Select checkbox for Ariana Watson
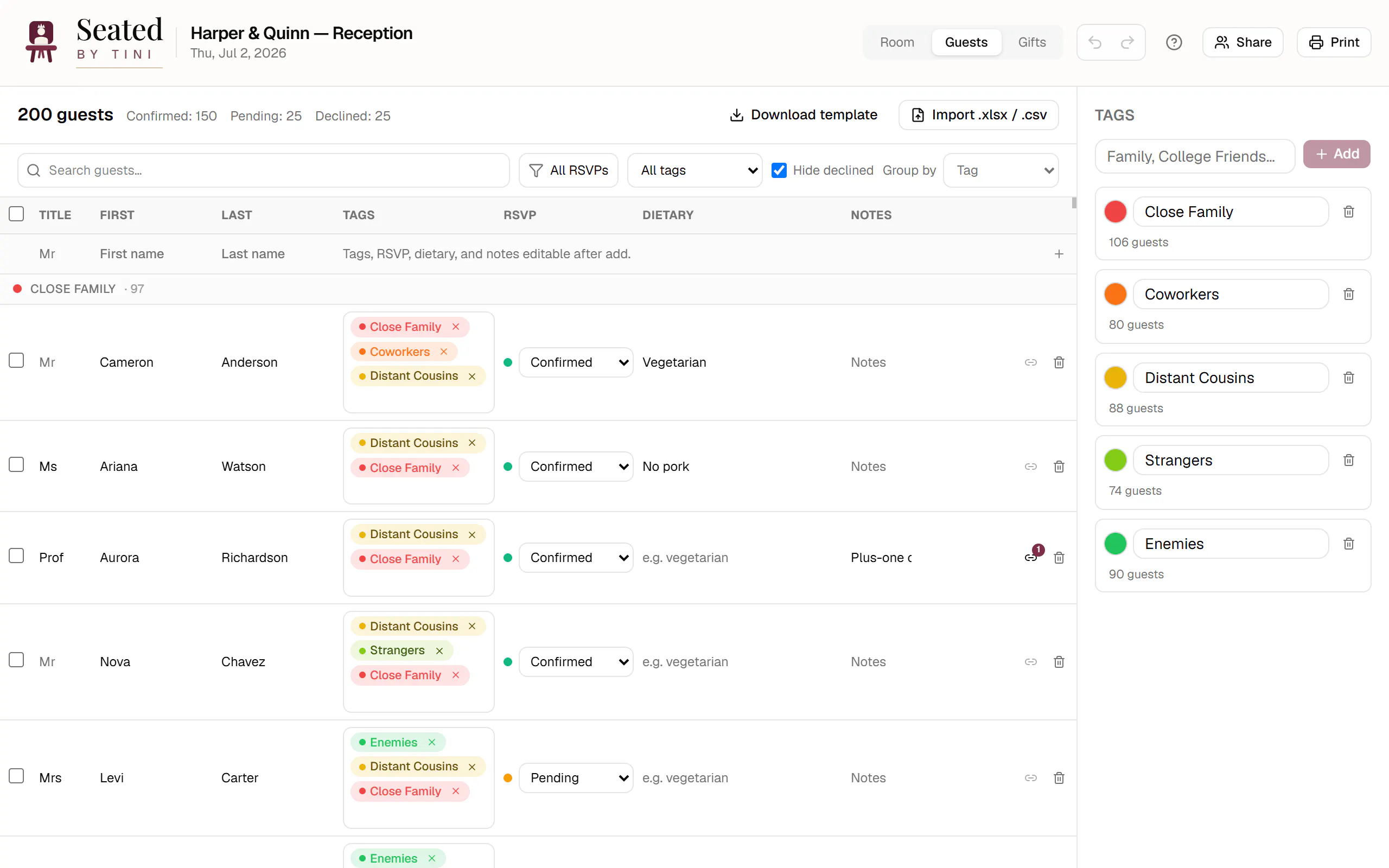Image resolution: width=1389 pixels, height=868 pixels. (x=16, y=465)
